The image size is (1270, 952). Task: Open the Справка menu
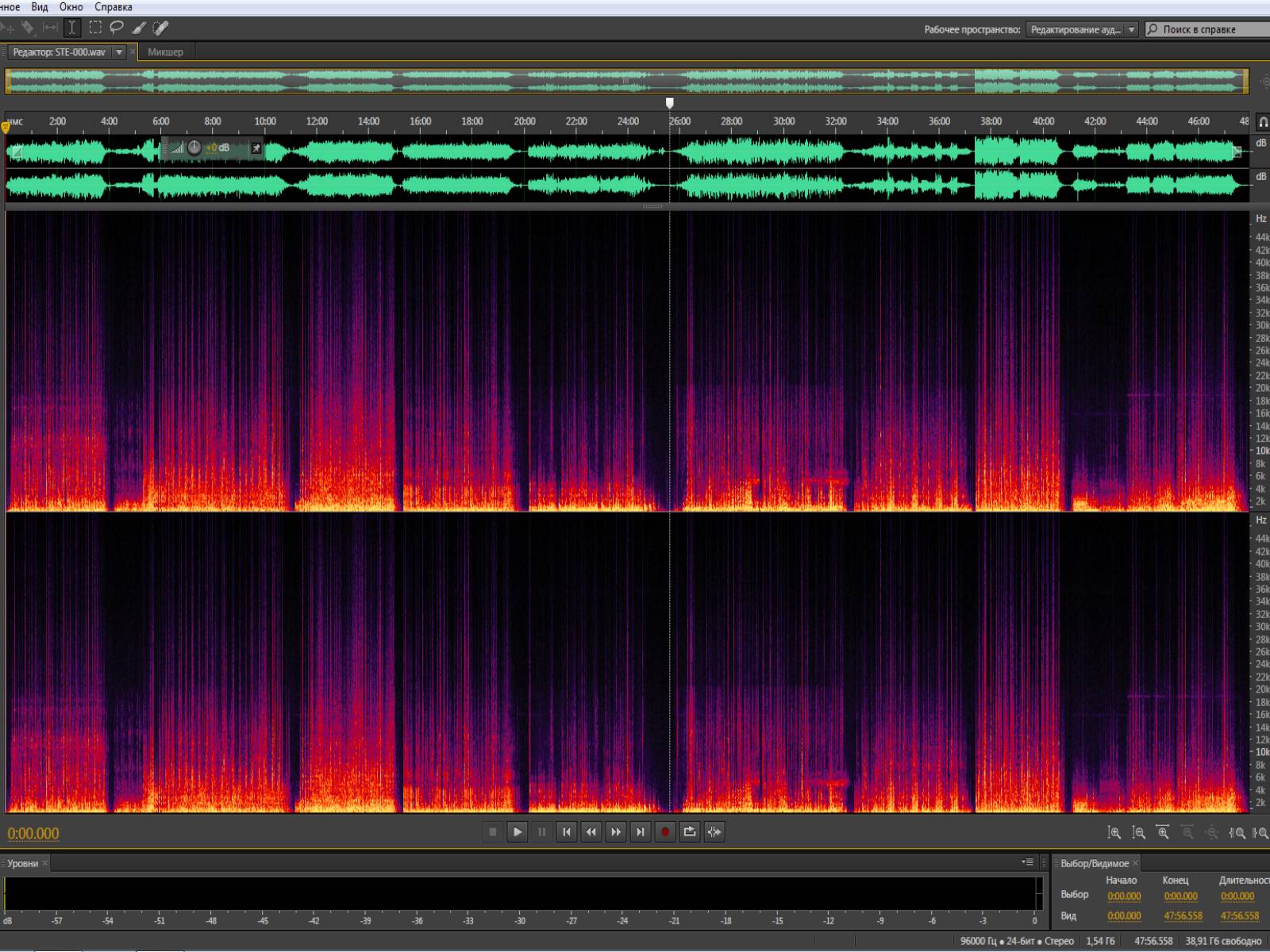(x=113, y=7)
